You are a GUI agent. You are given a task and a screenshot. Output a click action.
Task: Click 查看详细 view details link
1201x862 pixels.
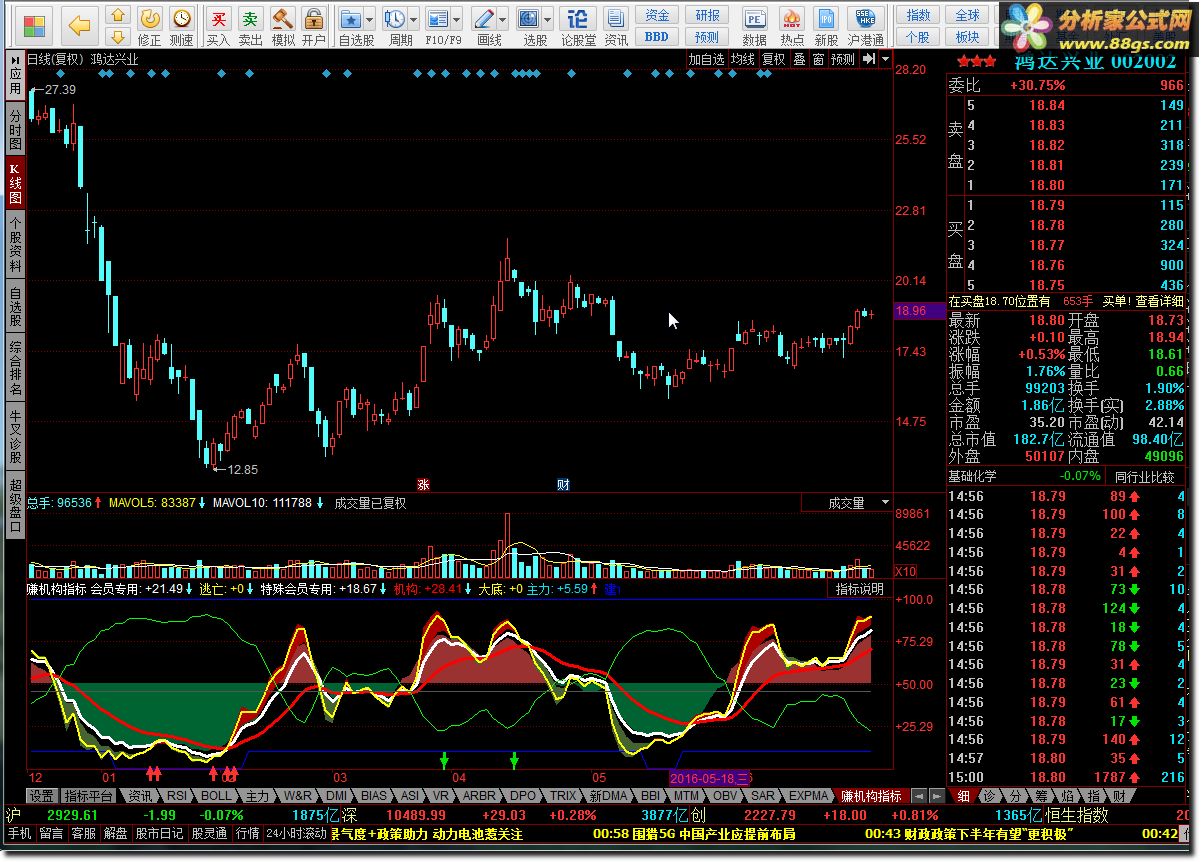pos(1158,301)
